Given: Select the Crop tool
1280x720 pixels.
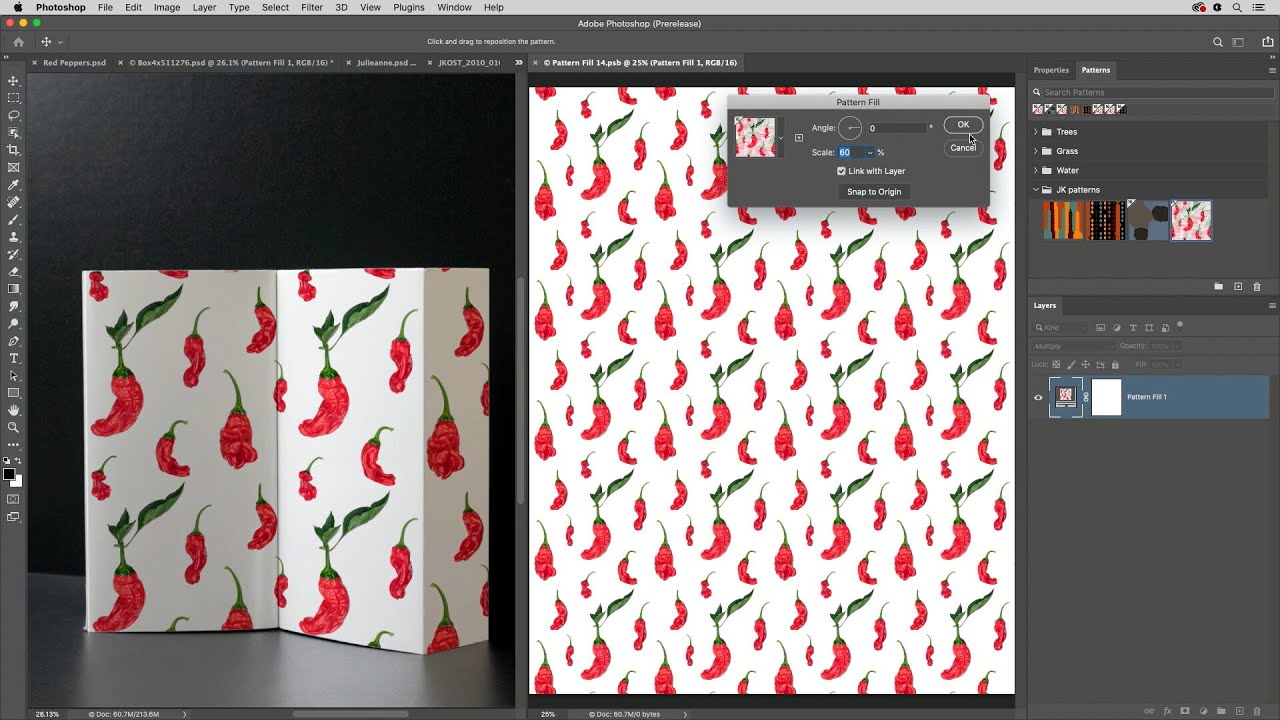Looking at the screenshot, I should coord(14,150).
